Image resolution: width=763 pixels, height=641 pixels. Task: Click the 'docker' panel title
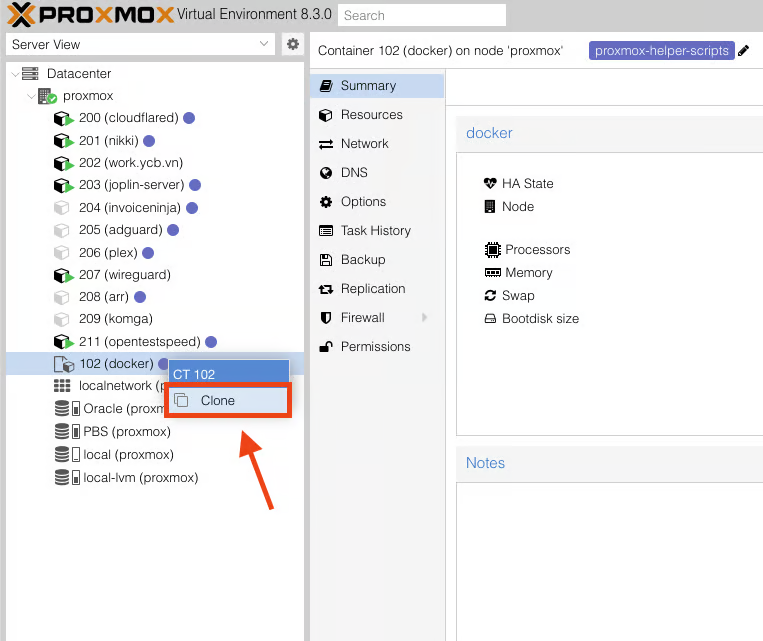[489, 133]
